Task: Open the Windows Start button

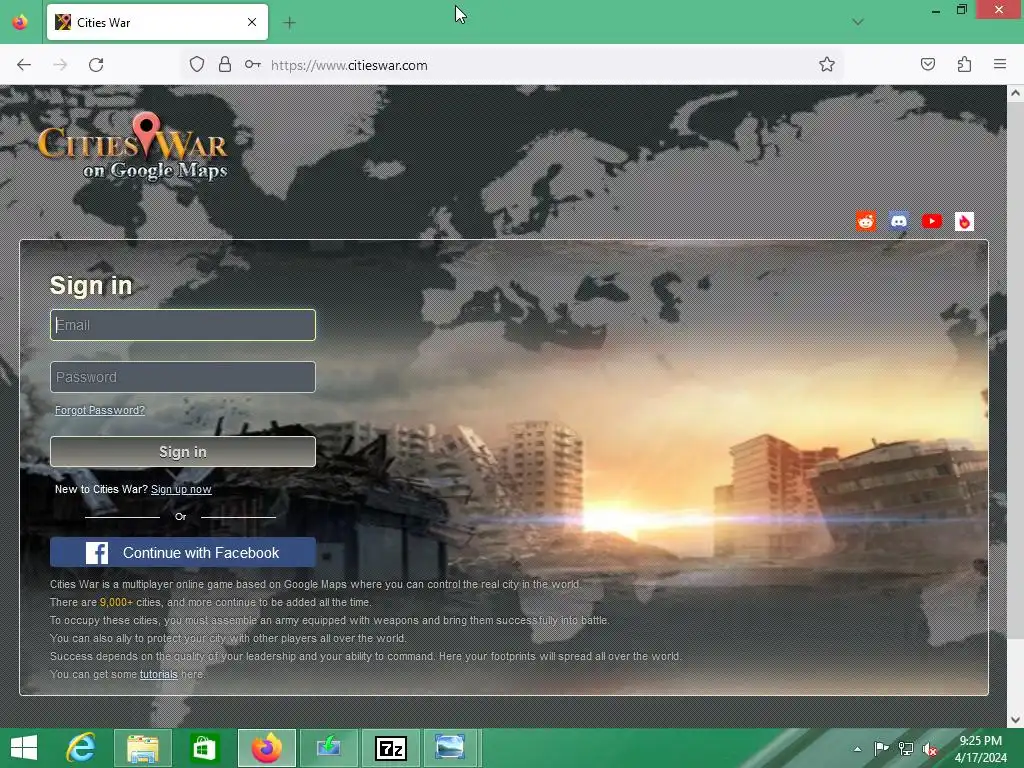Action: (24, 748)
